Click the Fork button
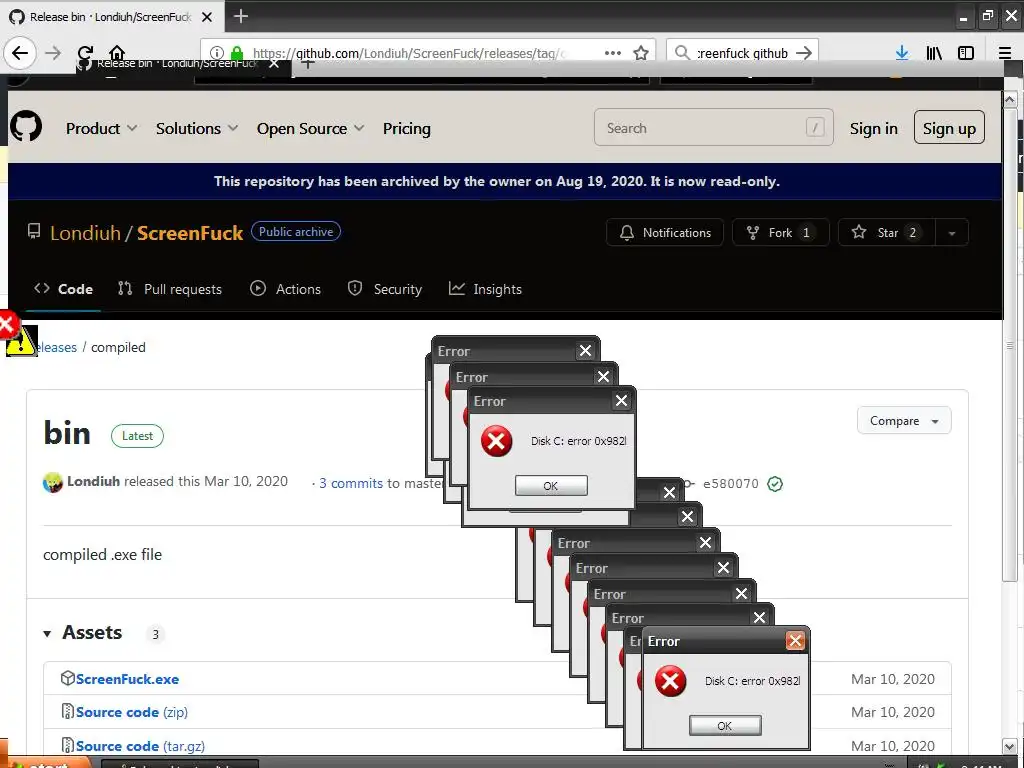 [781, 232]
